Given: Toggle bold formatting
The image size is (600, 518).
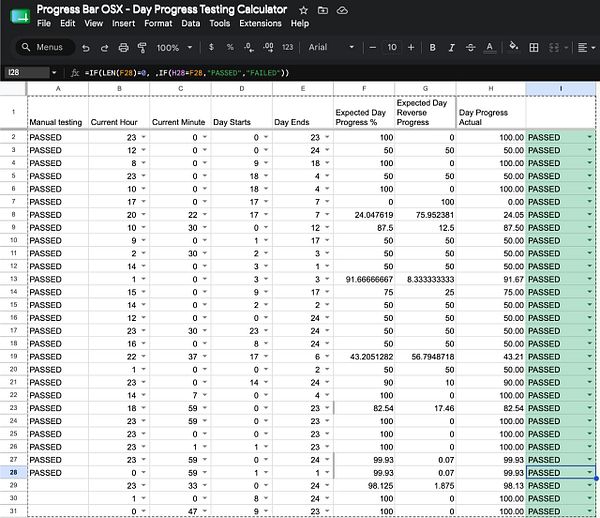Looking at the screenshot, I should (432, 47).
